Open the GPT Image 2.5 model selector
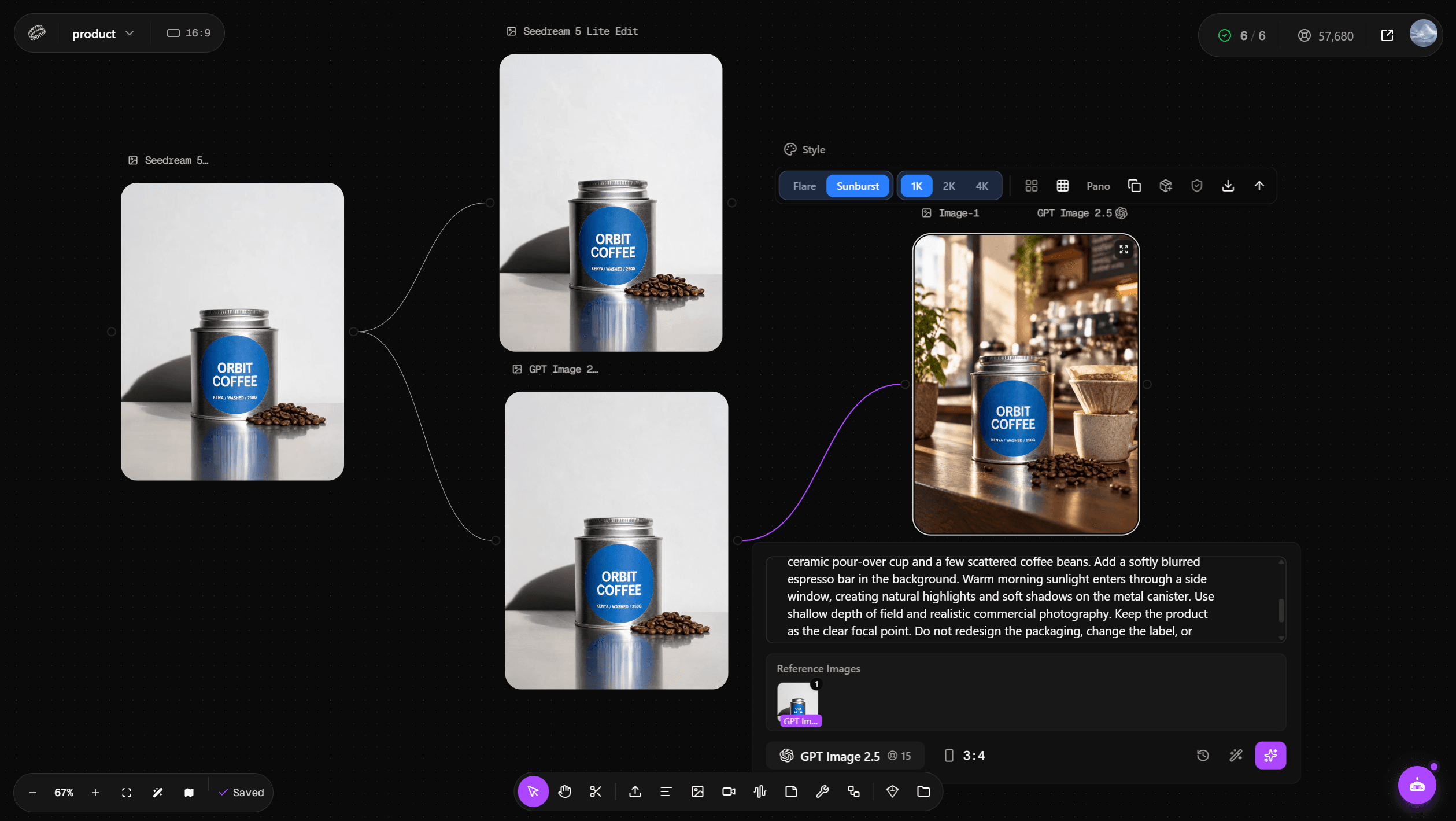This screenshot has width=1456, height=821. coord(845,756)
